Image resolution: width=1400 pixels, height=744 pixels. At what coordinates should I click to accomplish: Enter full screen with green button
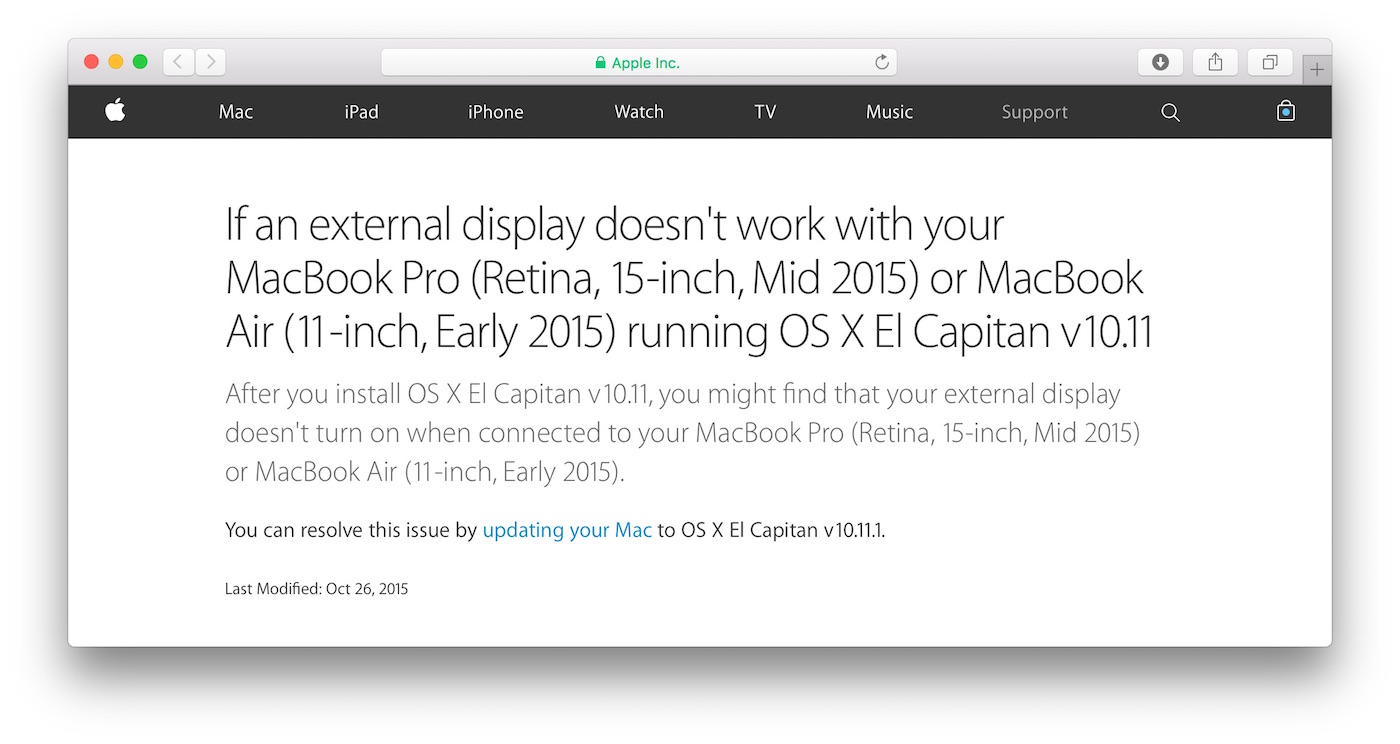pyautogui.click(x=140, y=62)
